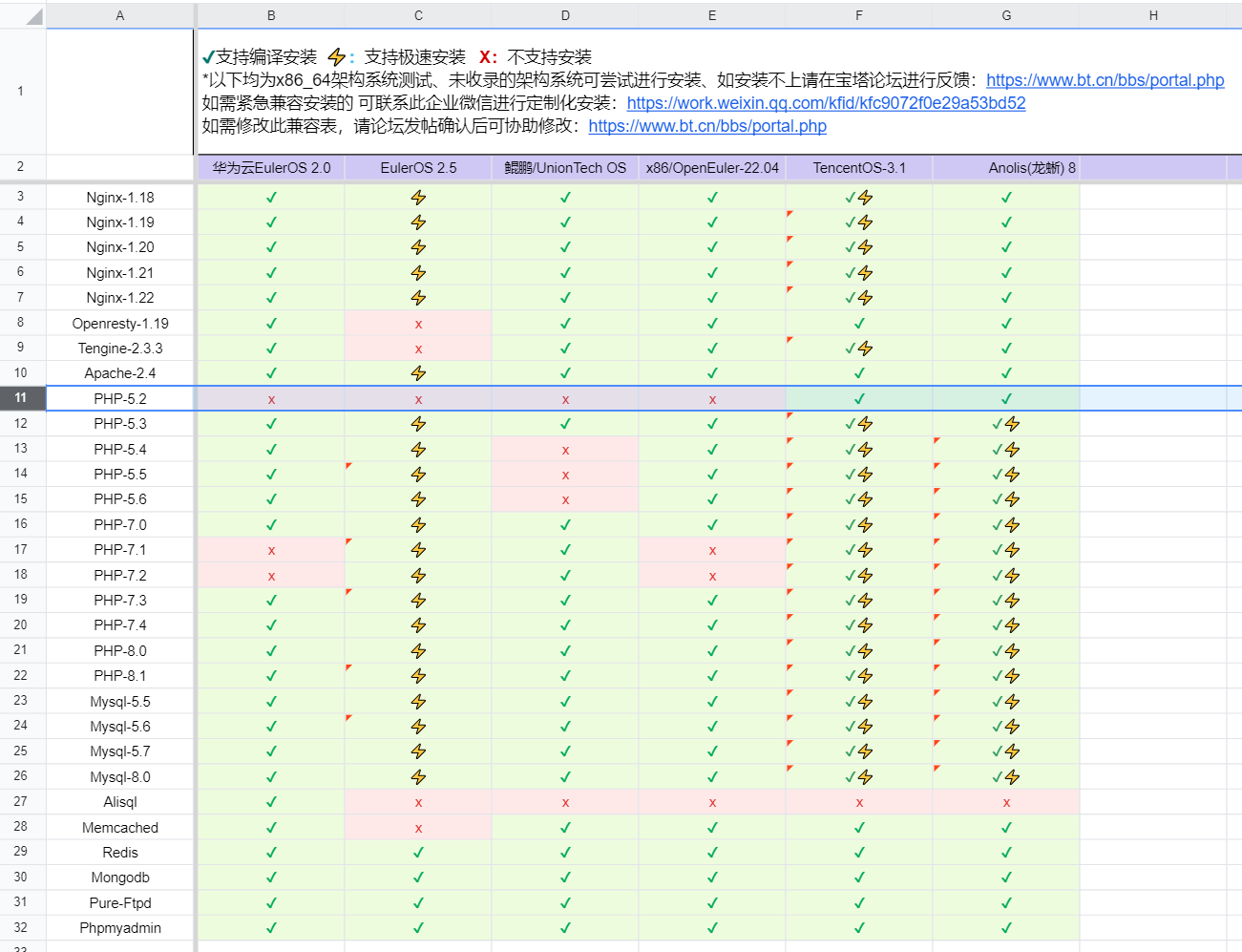
Task: Select row 2 header
Action: (x=21, y=167)
